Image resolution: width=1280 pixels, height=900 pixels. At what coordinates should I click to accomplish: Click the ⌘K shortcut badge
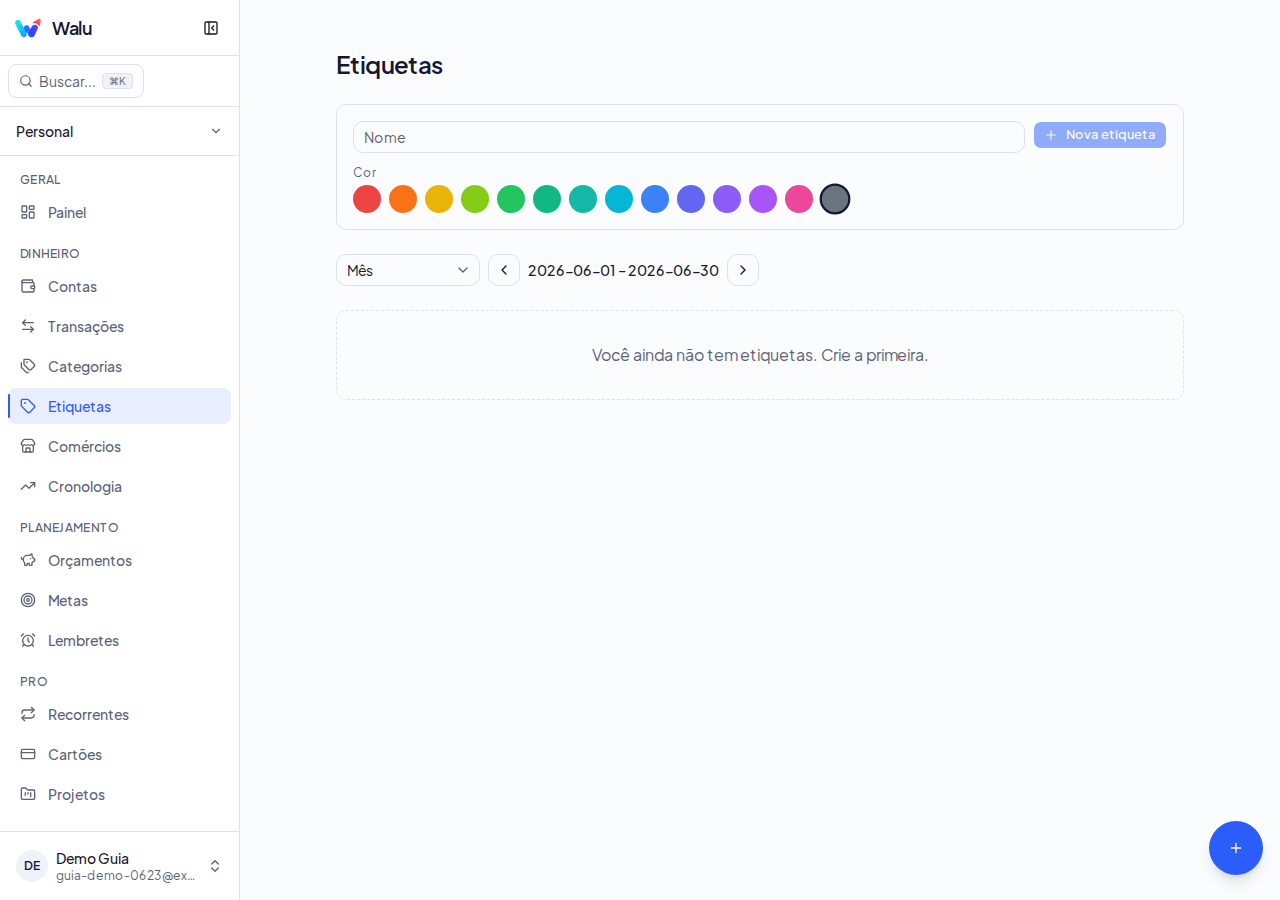point(117,81)
